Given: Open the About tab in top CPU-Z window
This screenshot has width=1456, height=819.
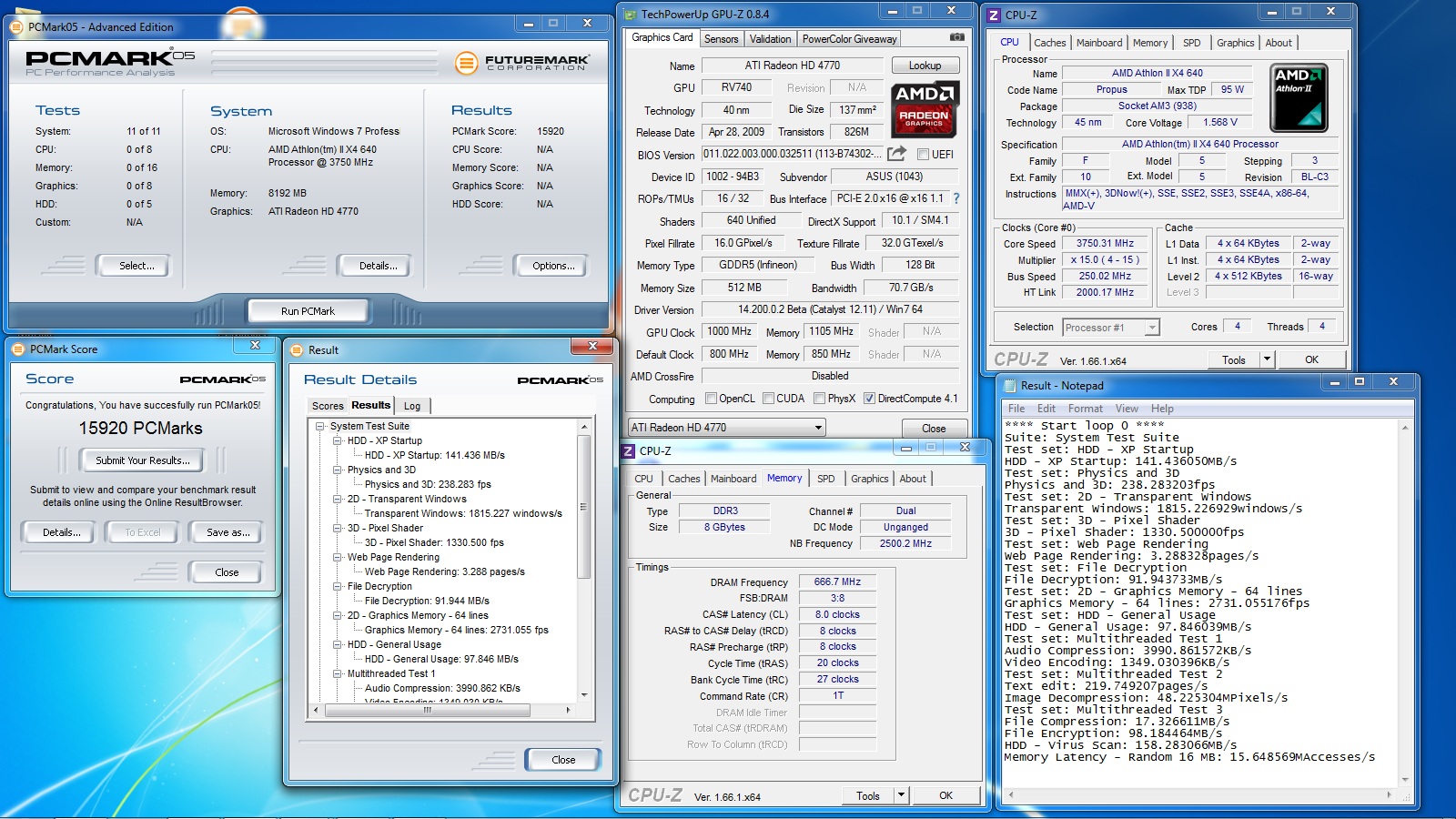Looking at the screenshot, I should (1279, 43).
